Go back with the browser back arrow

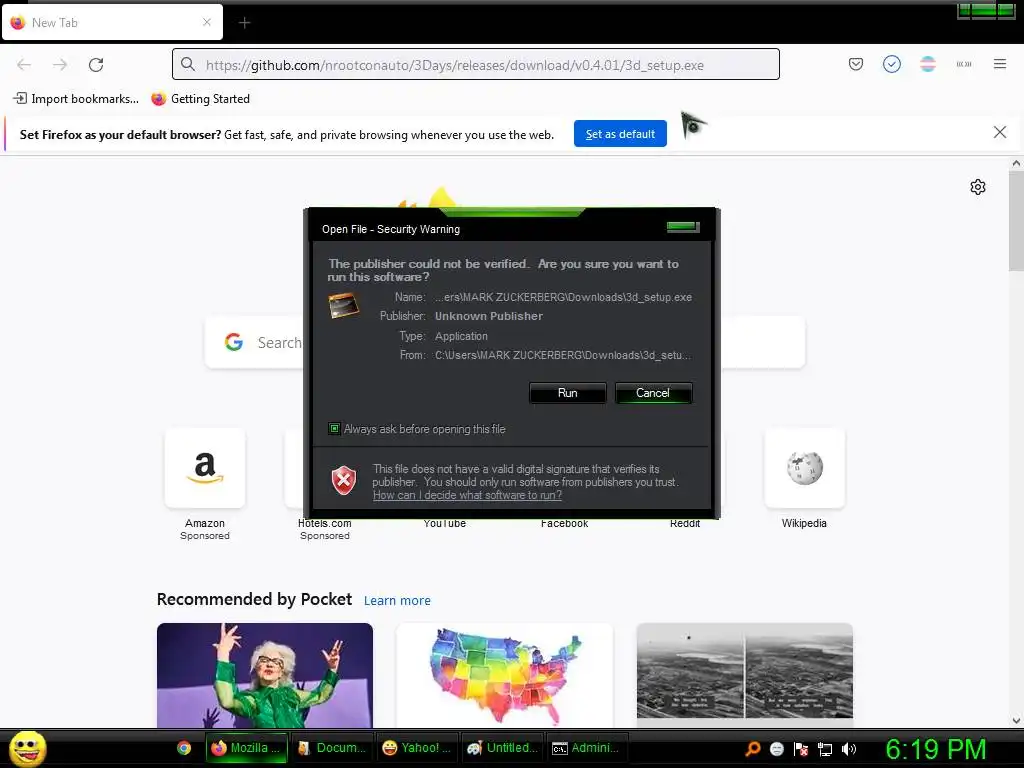point(24,65)
